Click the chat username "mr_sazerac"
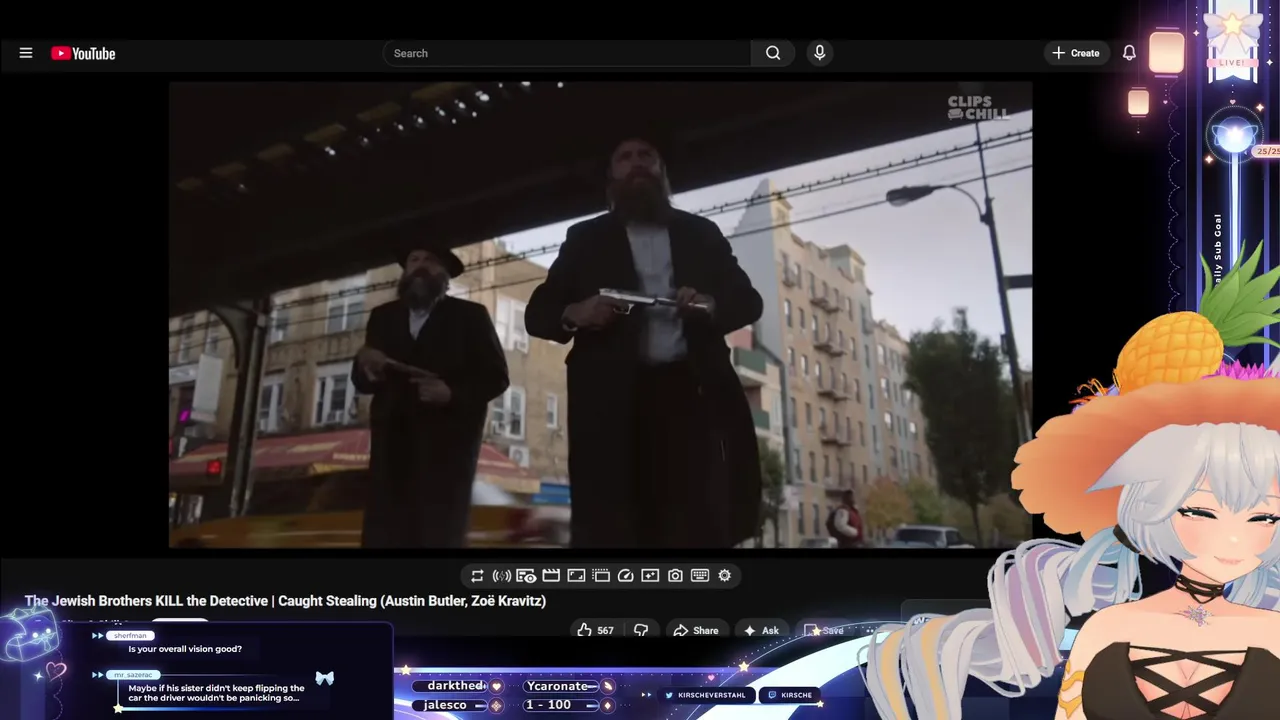 coord(132,675)
